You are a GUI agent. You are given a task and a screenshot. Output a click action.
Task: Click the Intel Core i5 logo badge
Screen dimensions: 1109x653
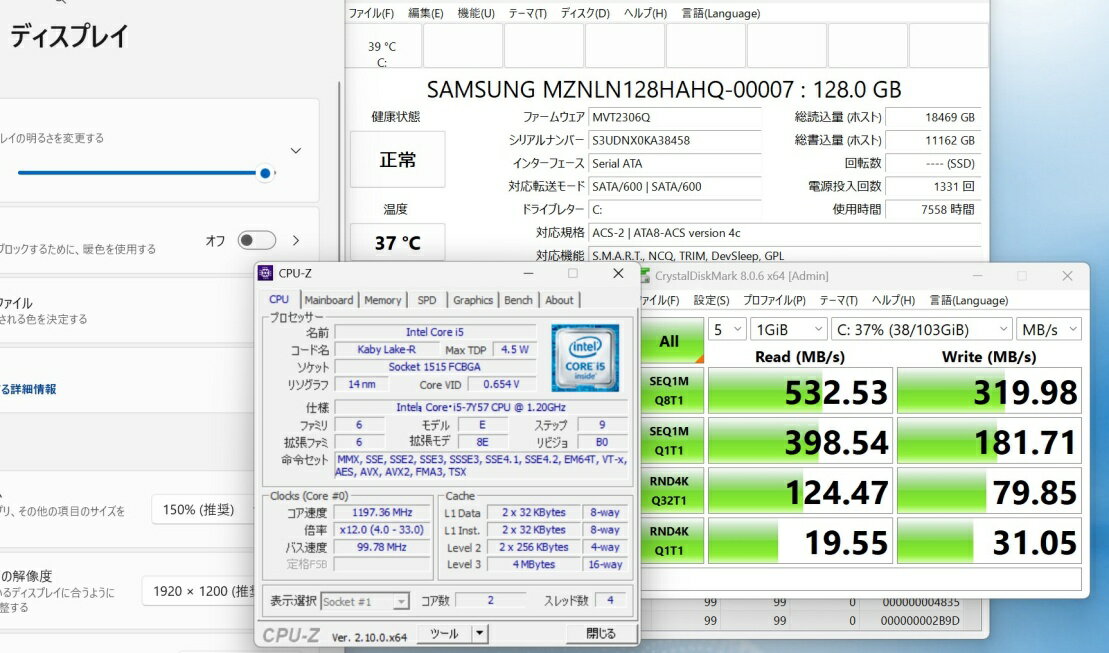[585, 357]
